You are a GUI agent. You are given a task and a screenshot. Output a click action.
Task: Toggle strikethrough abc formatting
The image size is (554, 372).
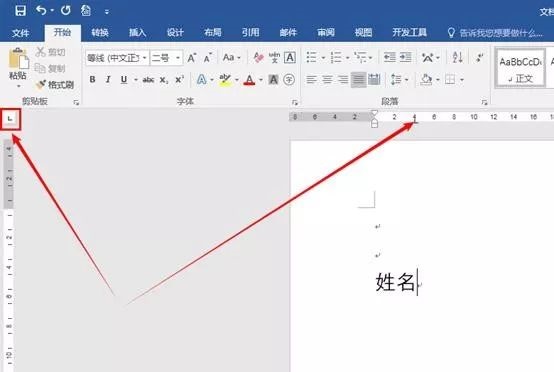[148, 80]
